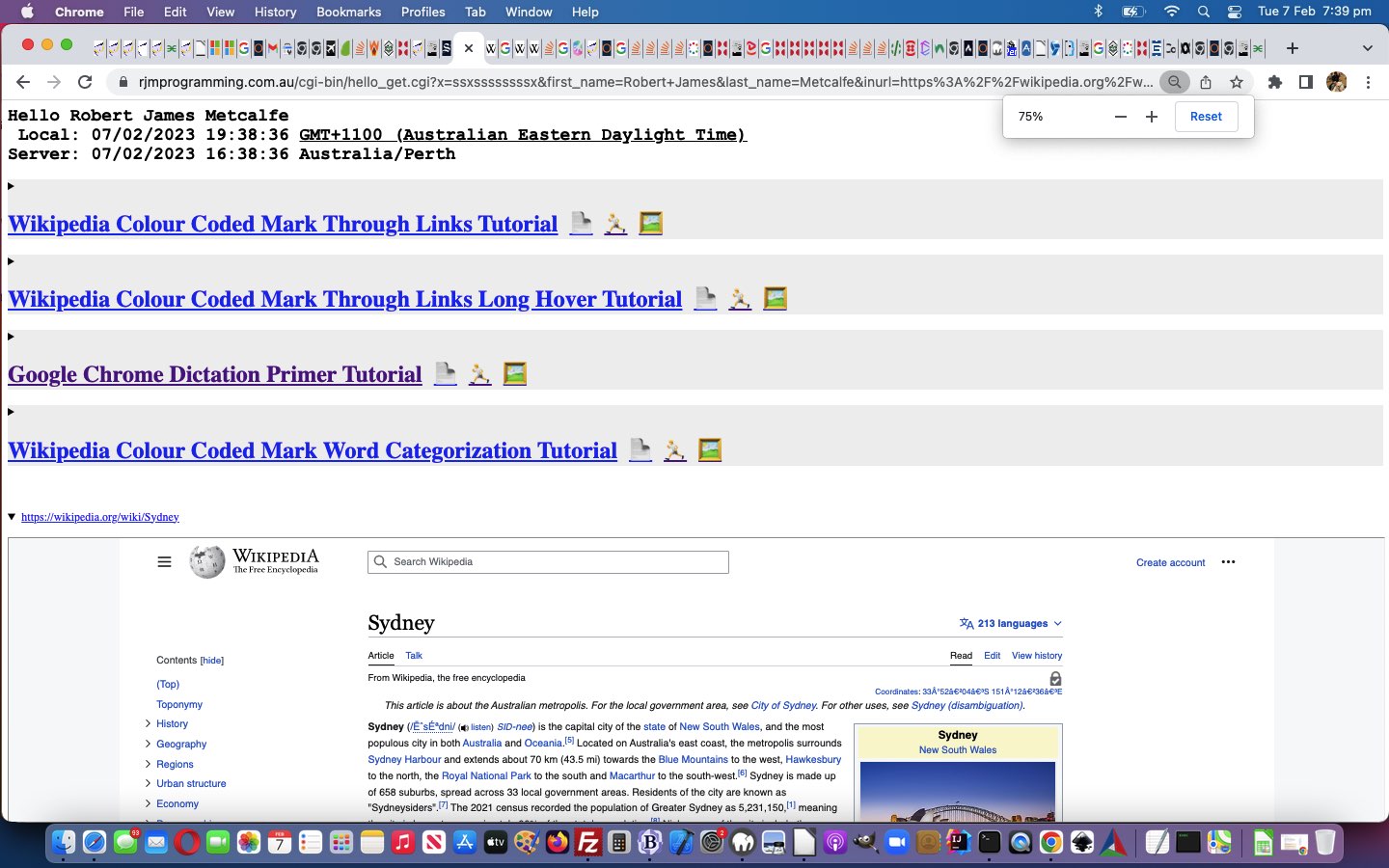The width and height of the screenshot is (1389, 868).
Task: Open the Window menu
Action: pos(529,12)
